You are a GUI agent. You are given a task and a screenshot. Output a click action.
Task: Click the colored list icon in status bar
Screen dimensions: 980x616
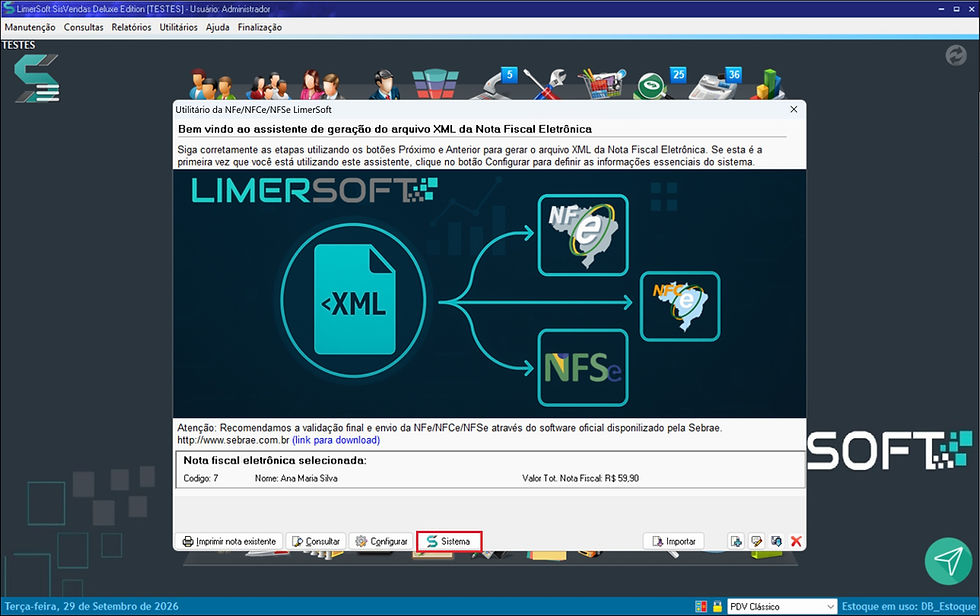[701, 606]
